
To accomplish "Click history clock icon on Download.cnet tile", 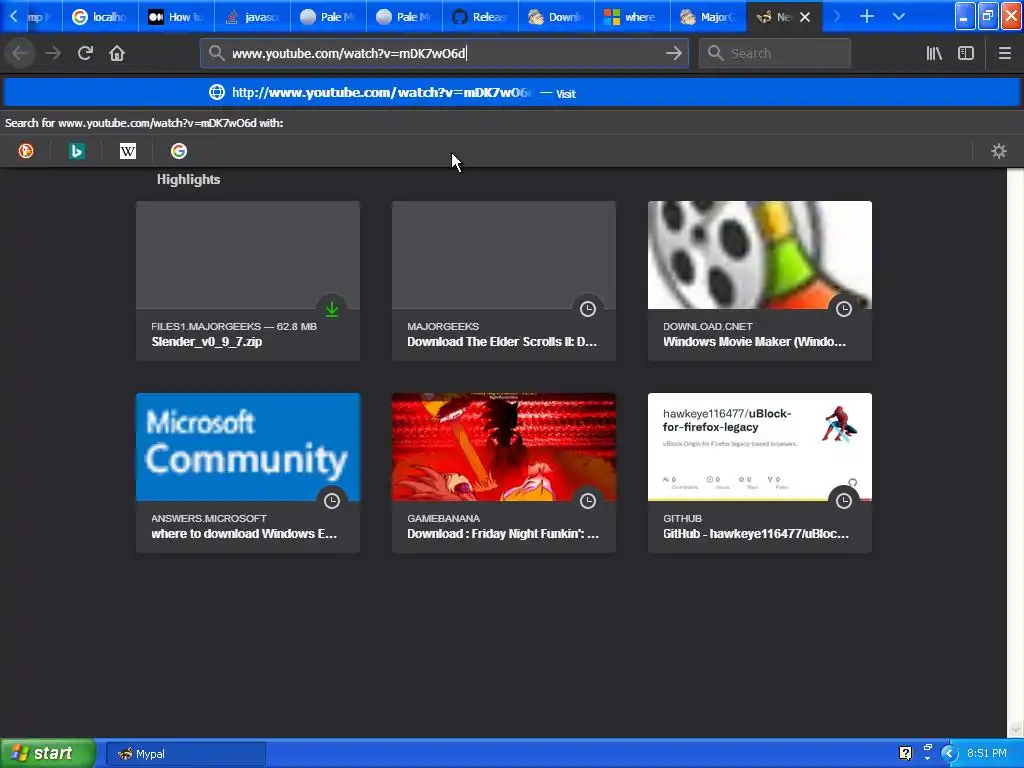I will (x=844, y=309).
